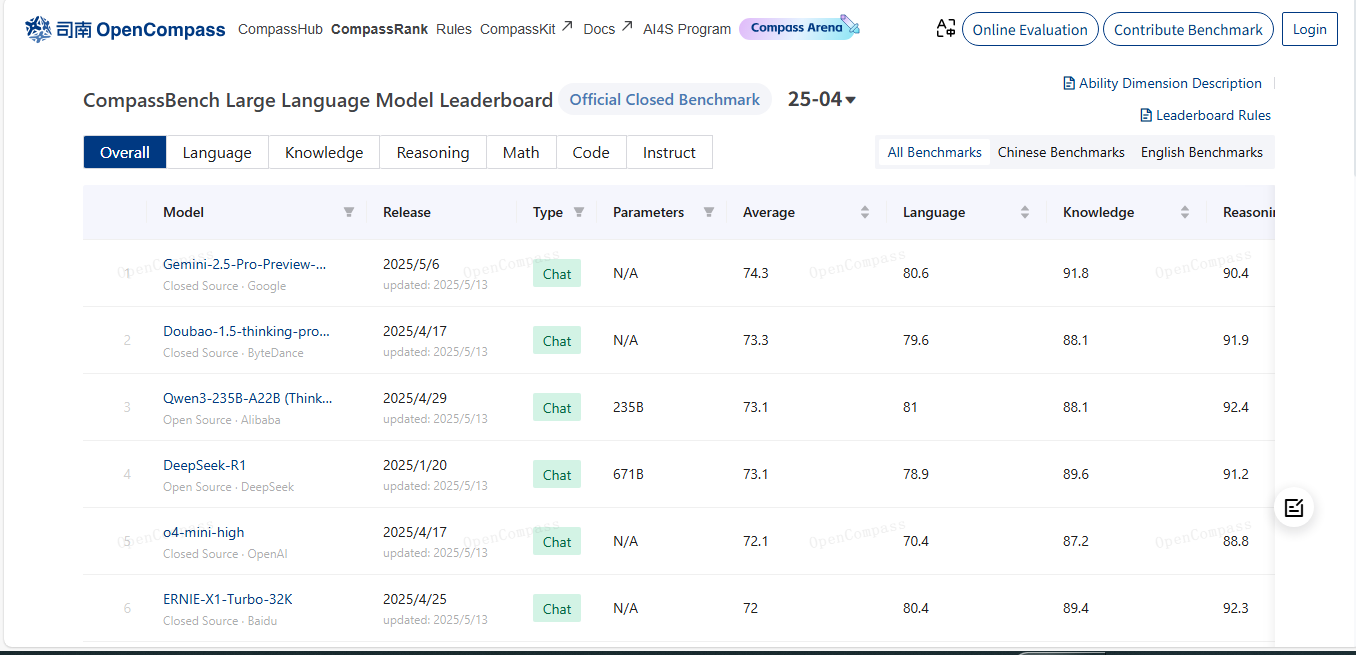This screenshot has height=655, width=1356.
Task: Switch to the Instruct tab
Action: 669,152
